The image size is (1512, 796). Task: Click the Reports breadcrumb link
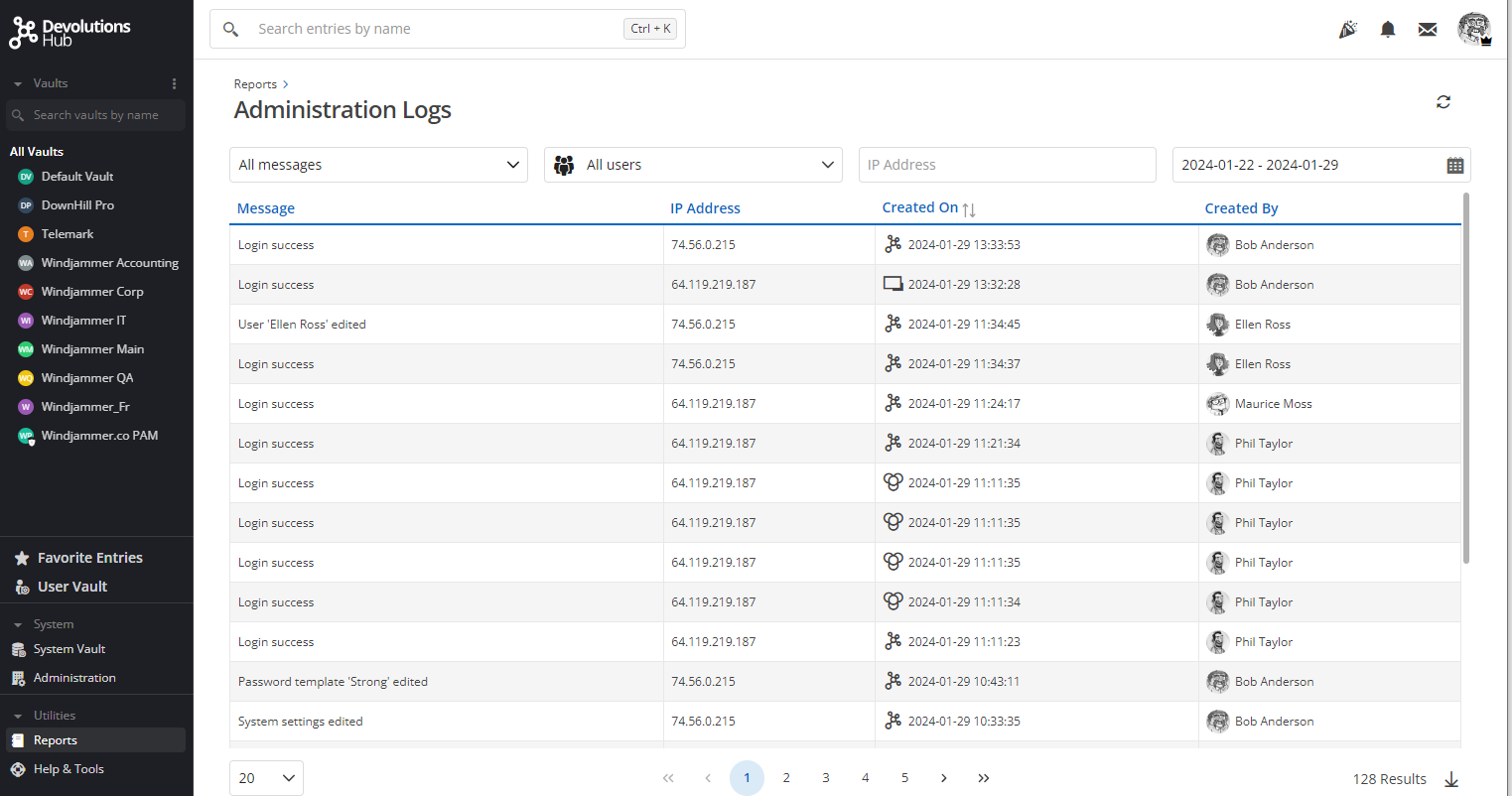[255, 84]
